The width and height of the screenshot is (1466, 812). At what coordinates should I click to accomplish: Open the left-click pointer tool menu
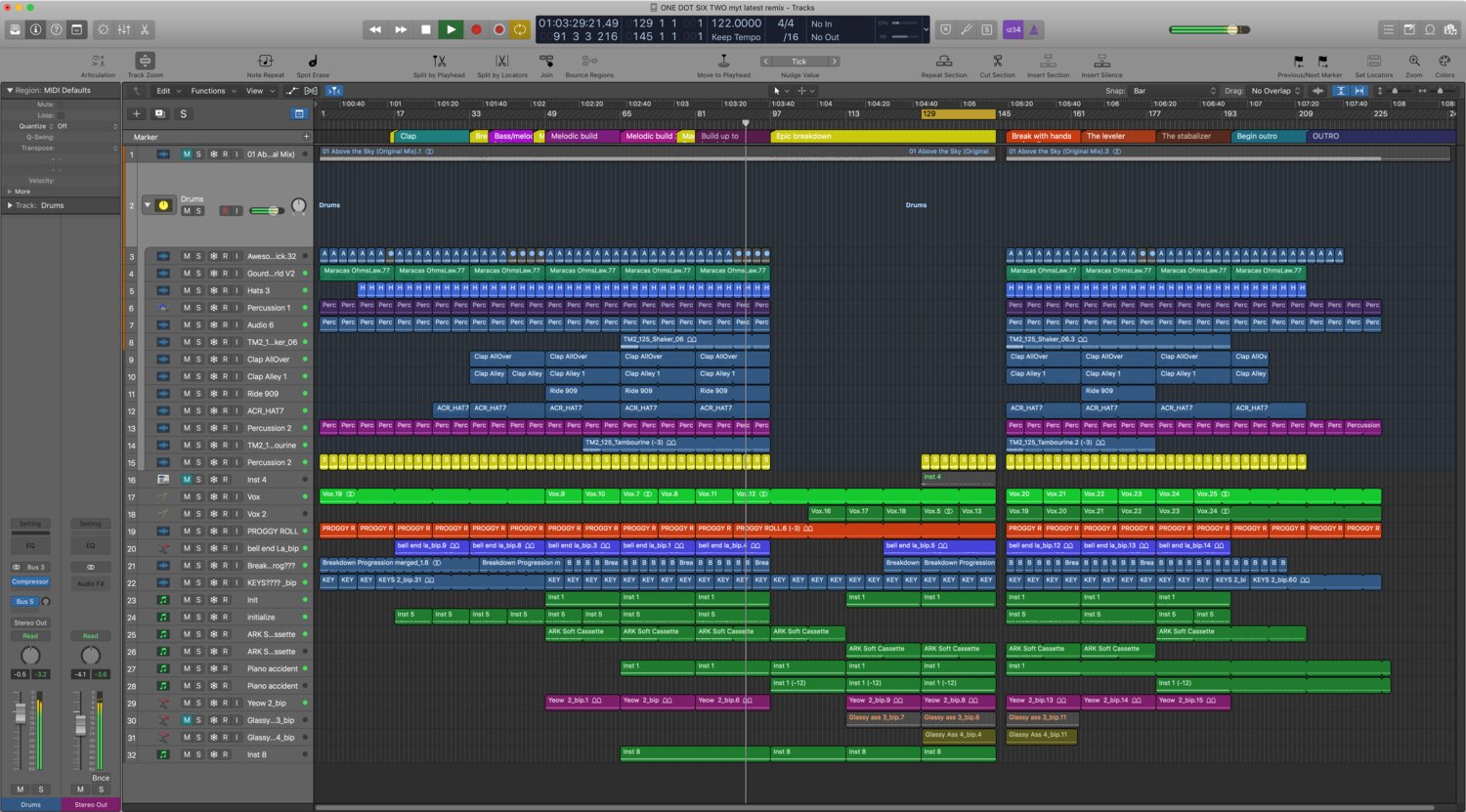coord(782,91)
